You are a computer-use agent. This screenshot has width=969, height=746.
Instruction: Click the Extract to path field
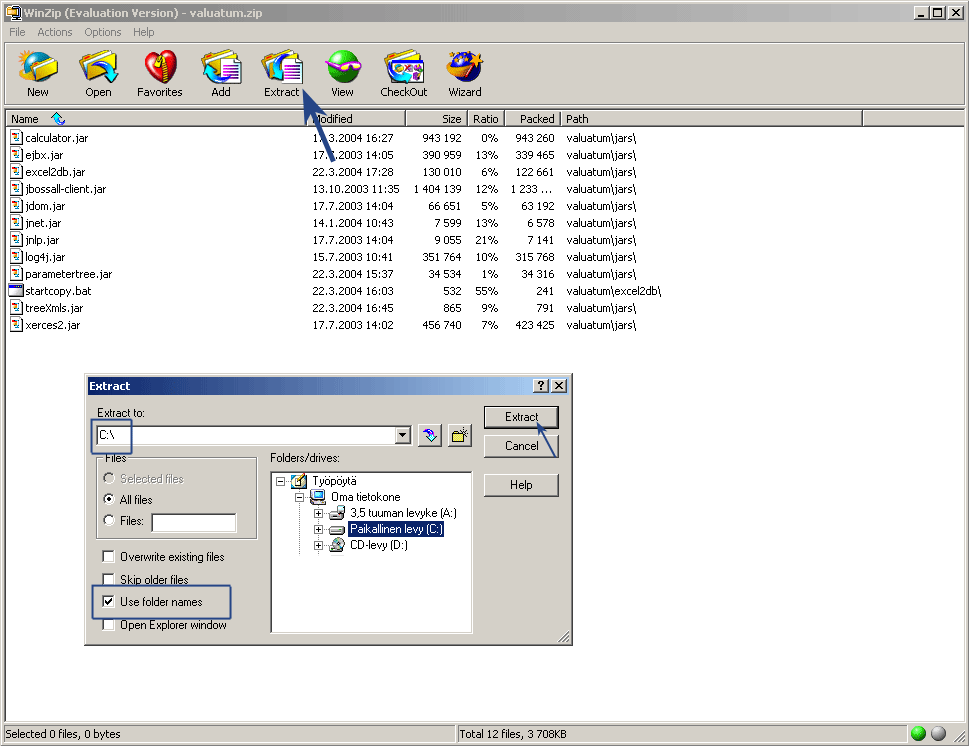pos(247,435)
